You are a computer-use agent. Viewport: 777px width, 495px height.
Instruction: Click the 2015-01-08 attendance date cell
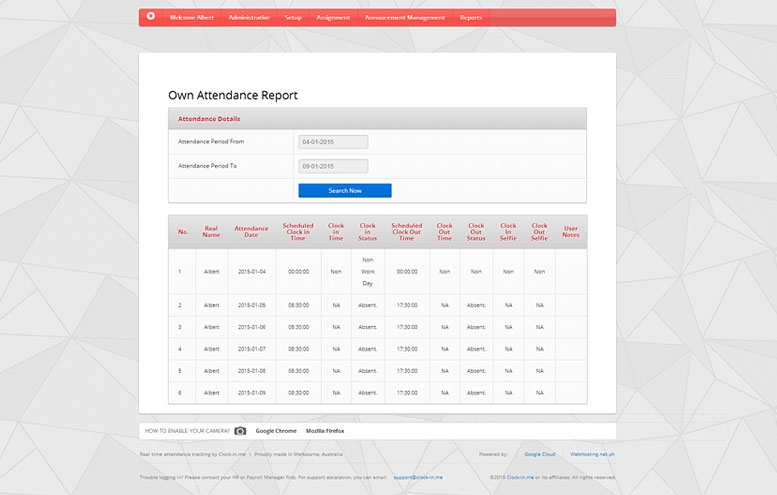(252, 371)
